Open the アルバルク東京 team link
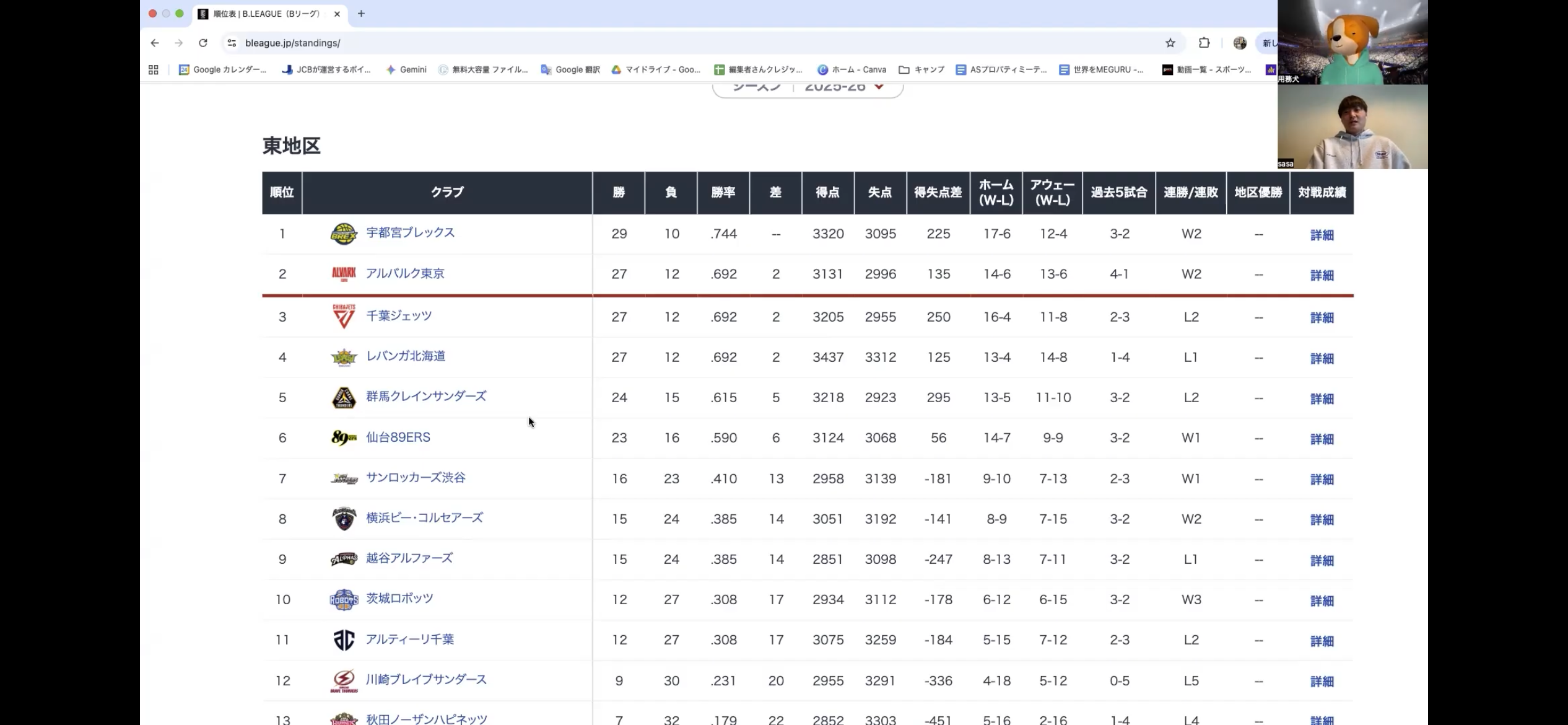 click(x=405, y=273)
